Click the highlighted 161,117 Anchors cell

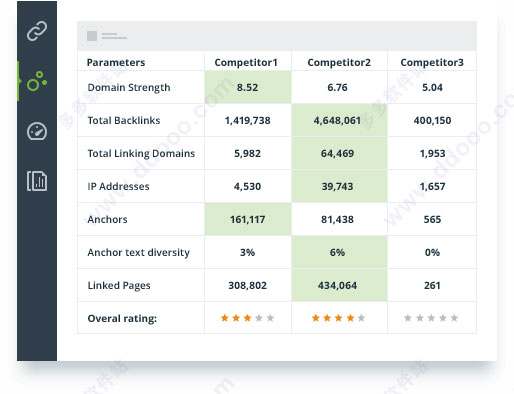[x=248, y=219]
